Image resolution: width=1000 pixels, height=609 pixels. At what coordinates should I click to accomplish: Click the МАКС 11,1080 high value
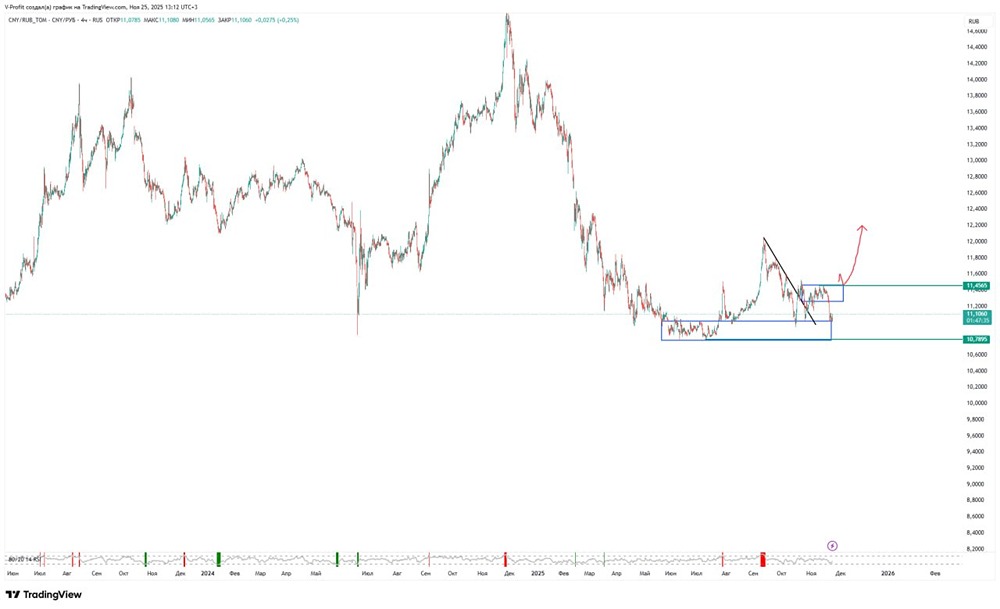pyautogui.click(x=161, y=20)
